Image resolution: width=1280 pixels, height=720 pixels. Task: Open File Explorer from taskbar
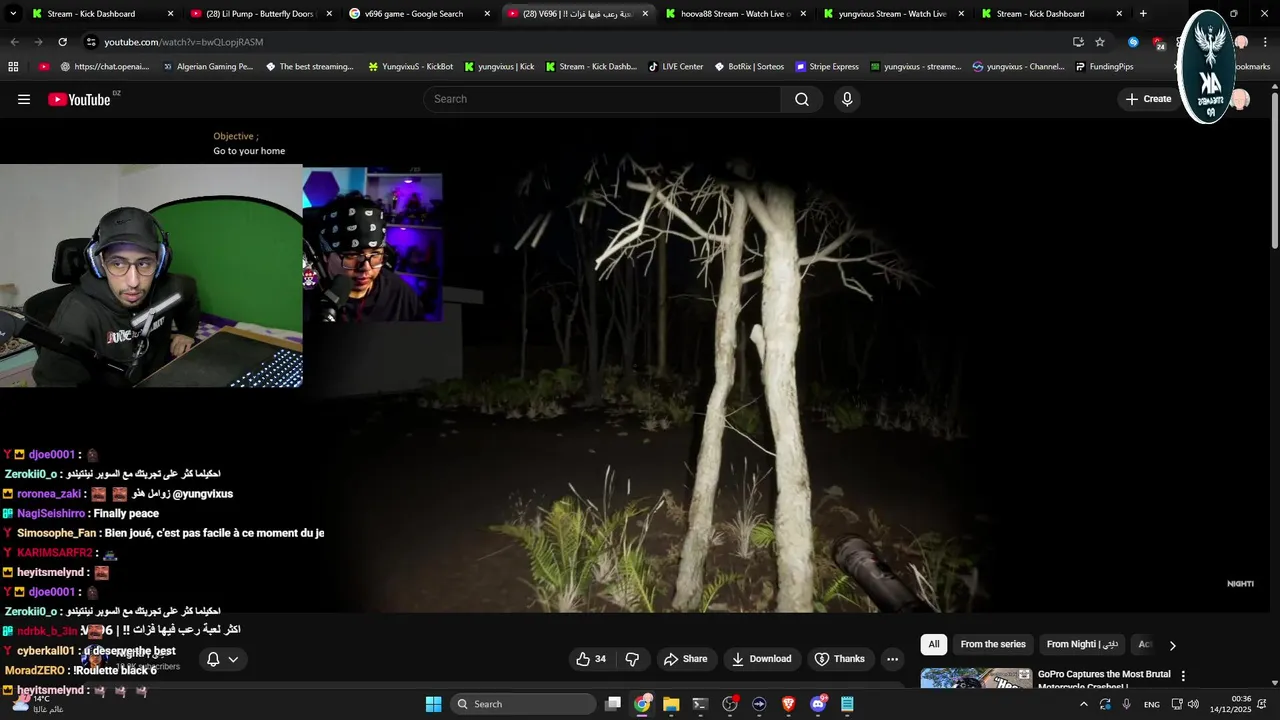coord(671,704)
